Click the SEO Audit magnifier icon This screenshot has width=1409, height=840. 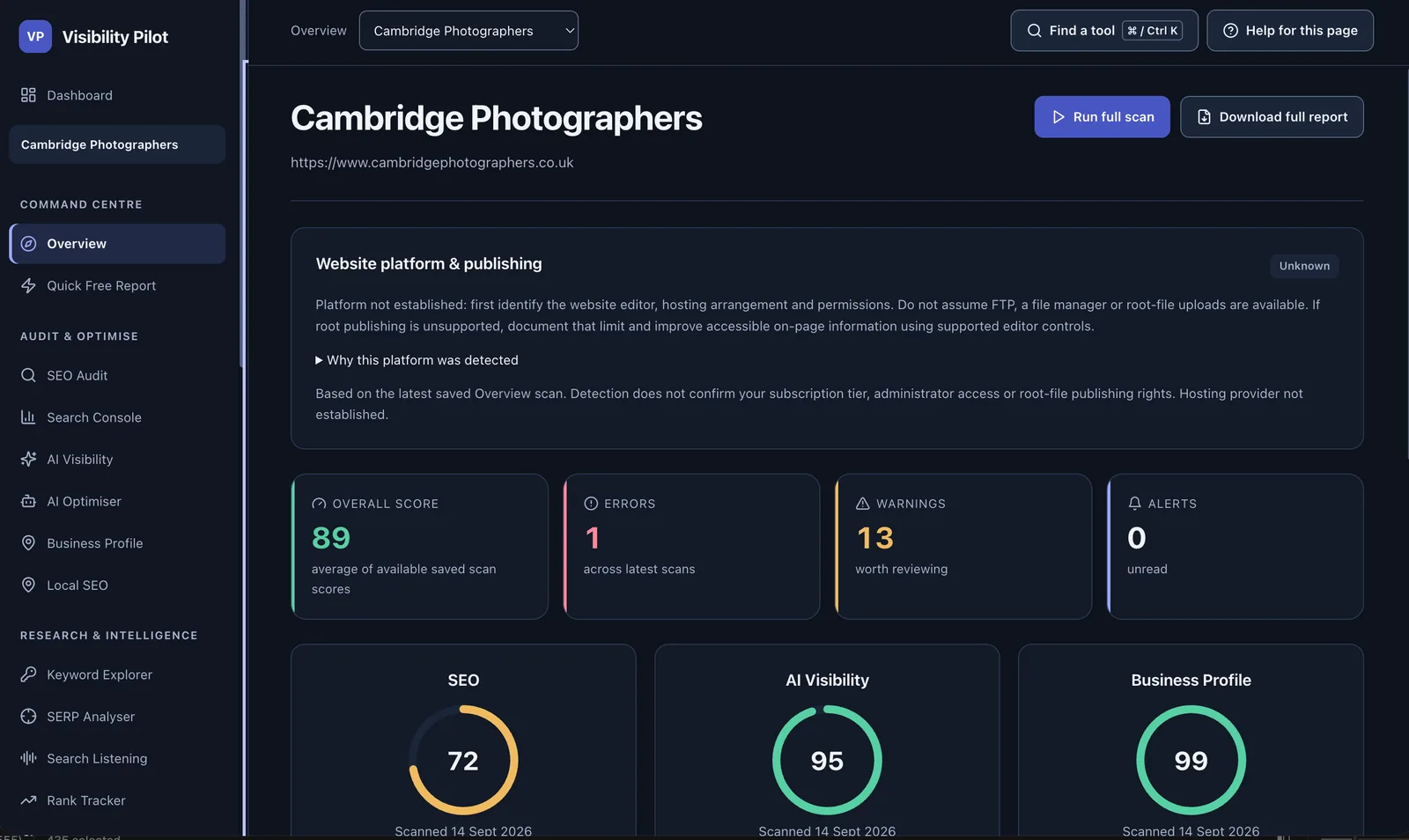click(x=28, y=376)
